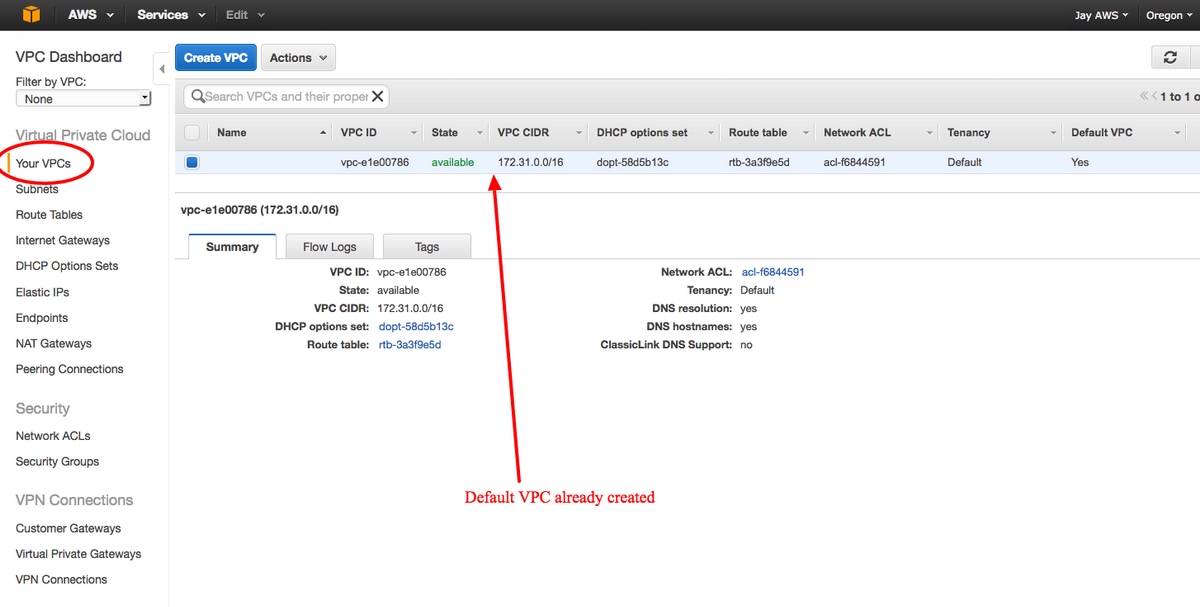Click the Default tenancy cell in row
The width and height of the screenshot is (1200, 607).
tap(965, 162)
